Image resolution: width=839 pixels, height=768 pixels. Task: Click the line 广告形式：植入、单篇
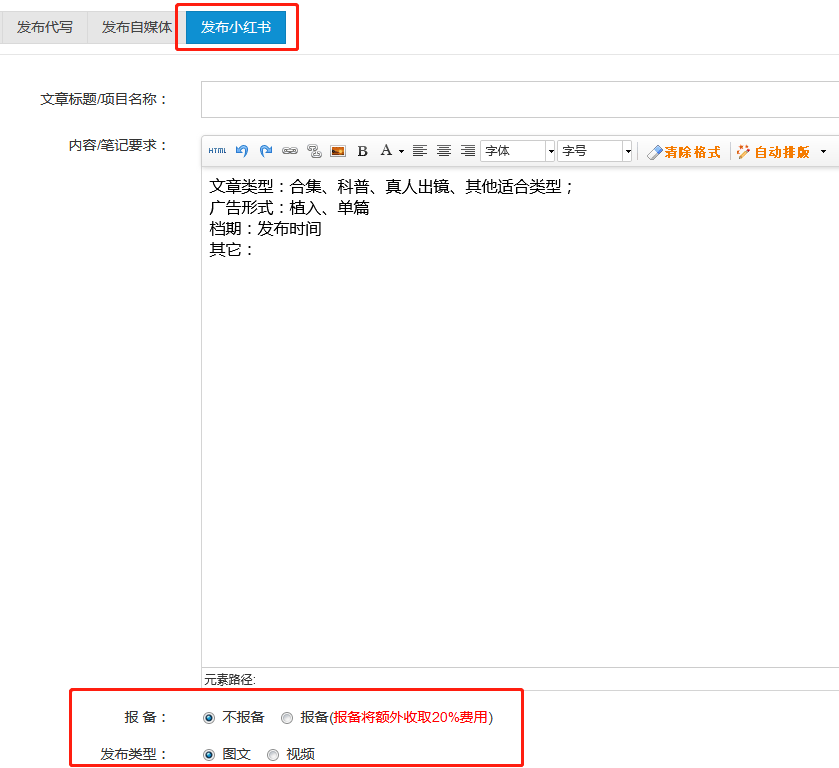pos(289,208)
